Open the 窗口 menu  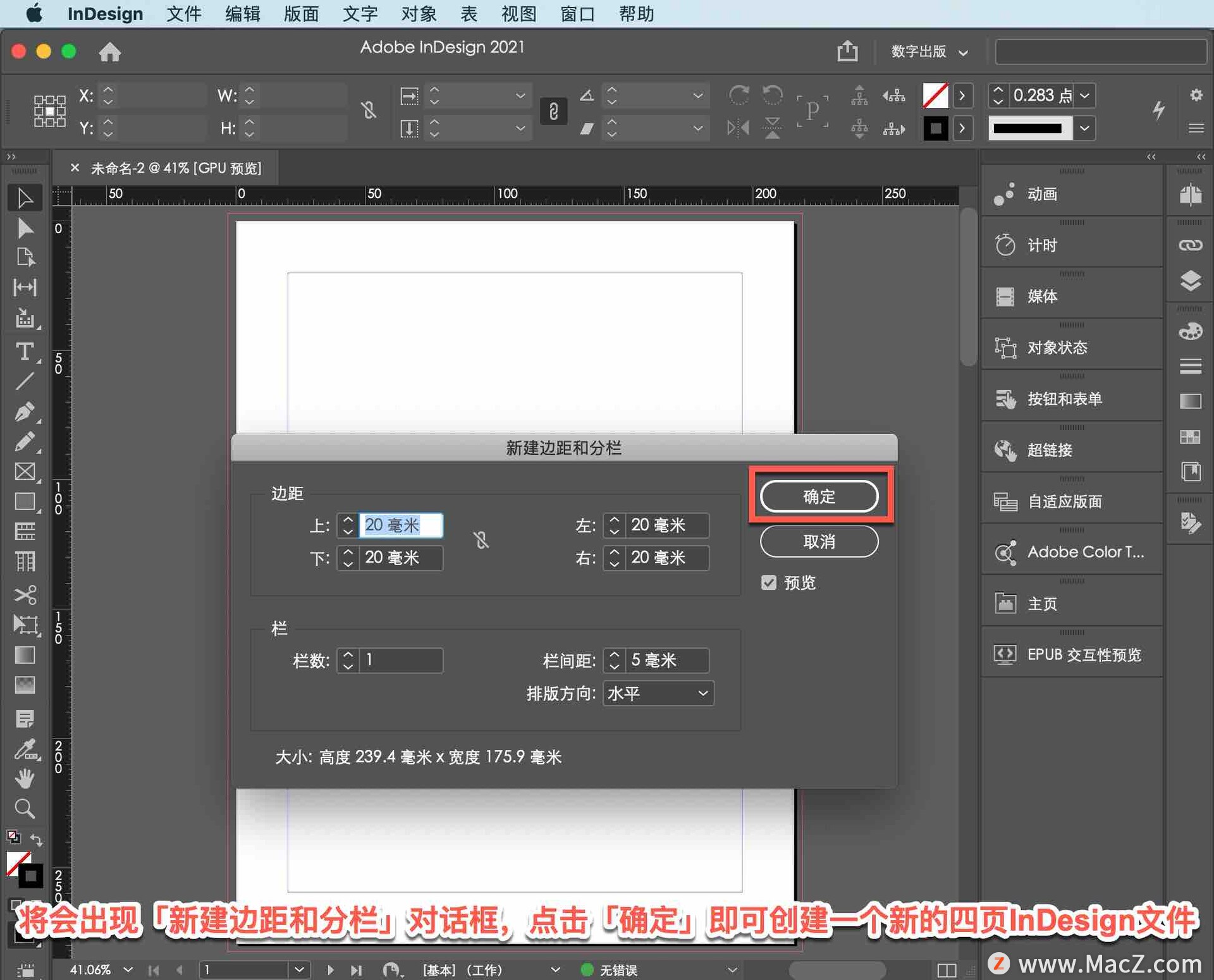(577, 13)
